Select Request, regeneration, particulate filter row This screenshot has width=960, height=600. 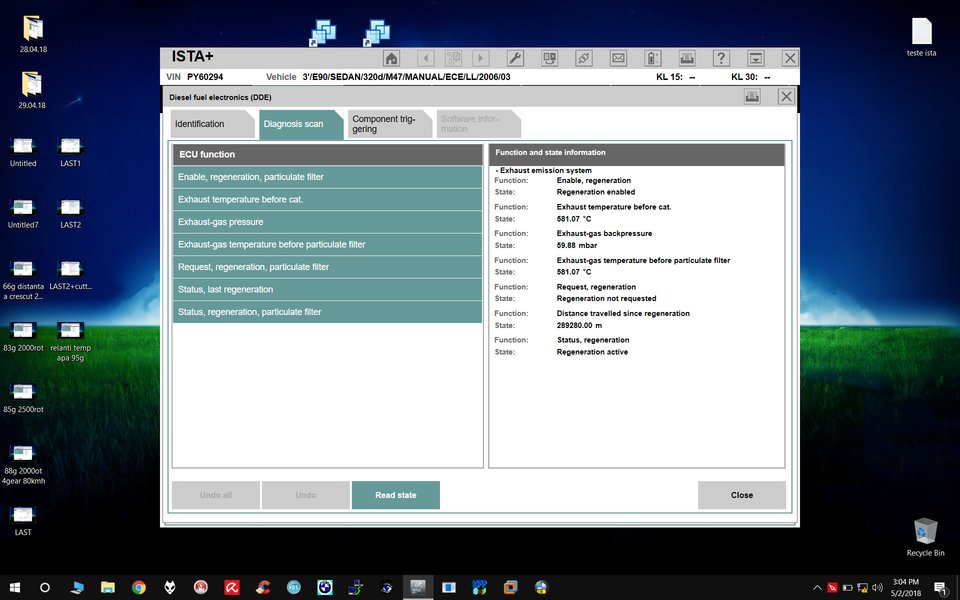click(327, 267)
